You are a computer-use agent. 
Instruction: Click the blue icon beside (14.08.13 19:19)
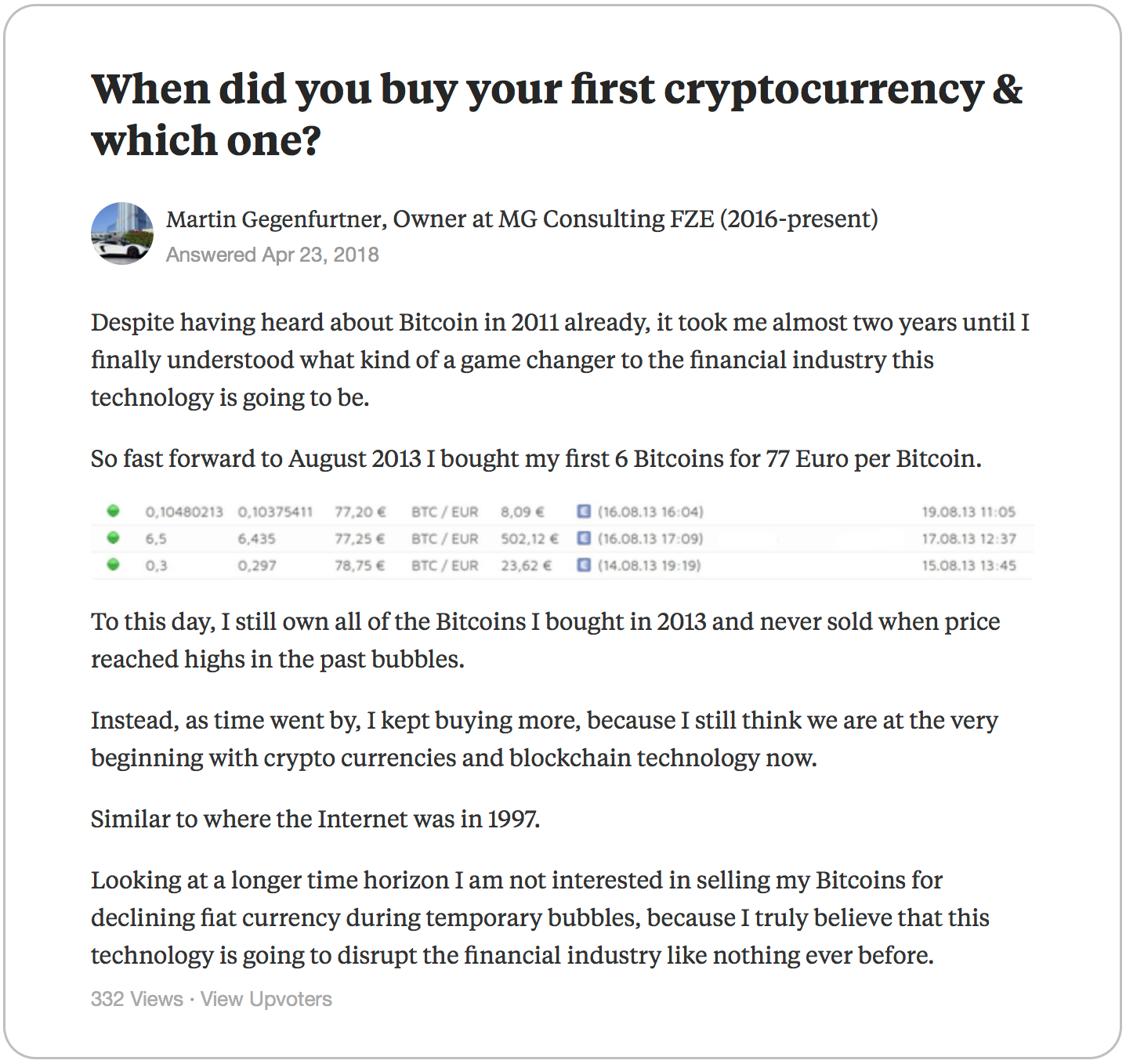click(583, 565)
